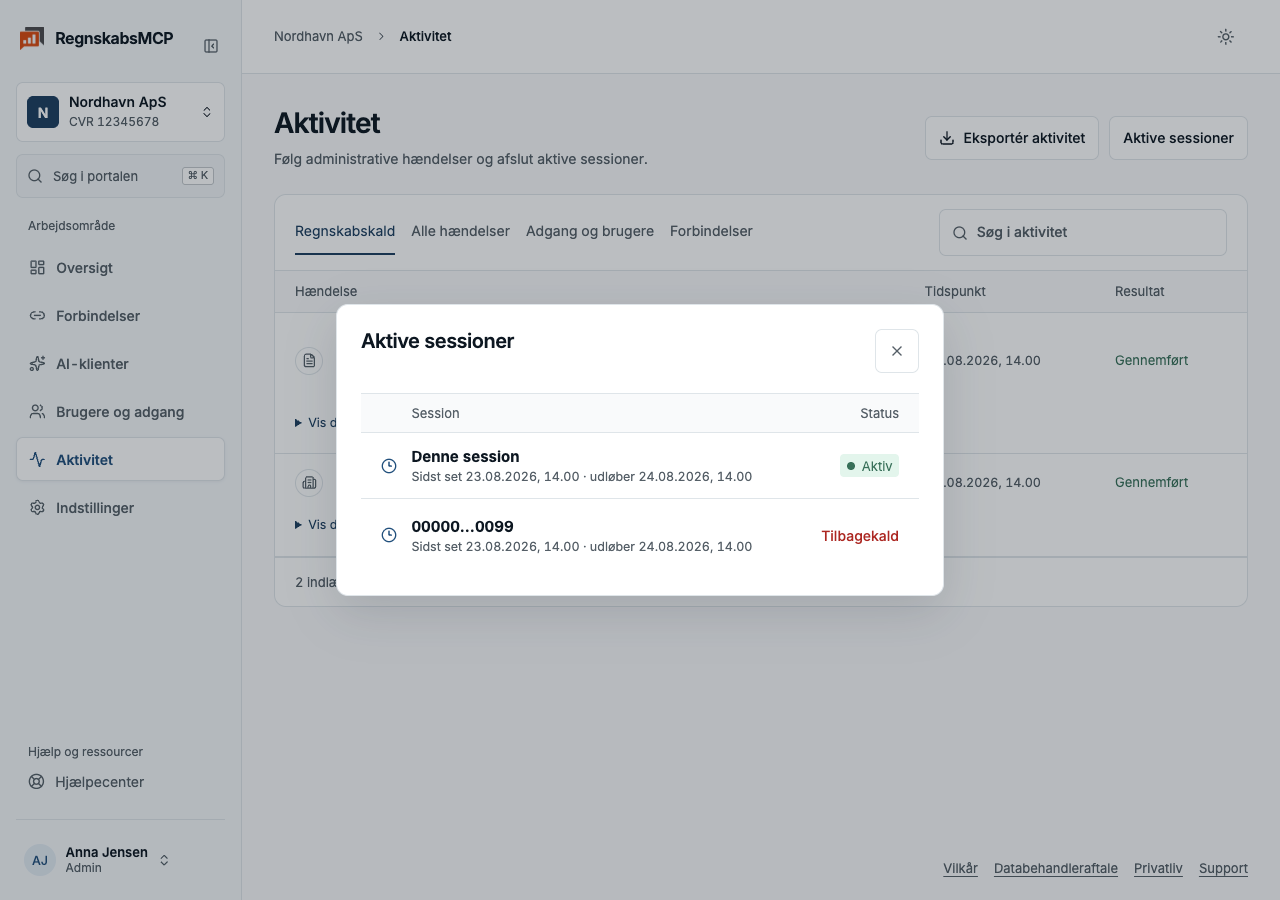Open AI-klienter in the sidebar

(120, 364)
